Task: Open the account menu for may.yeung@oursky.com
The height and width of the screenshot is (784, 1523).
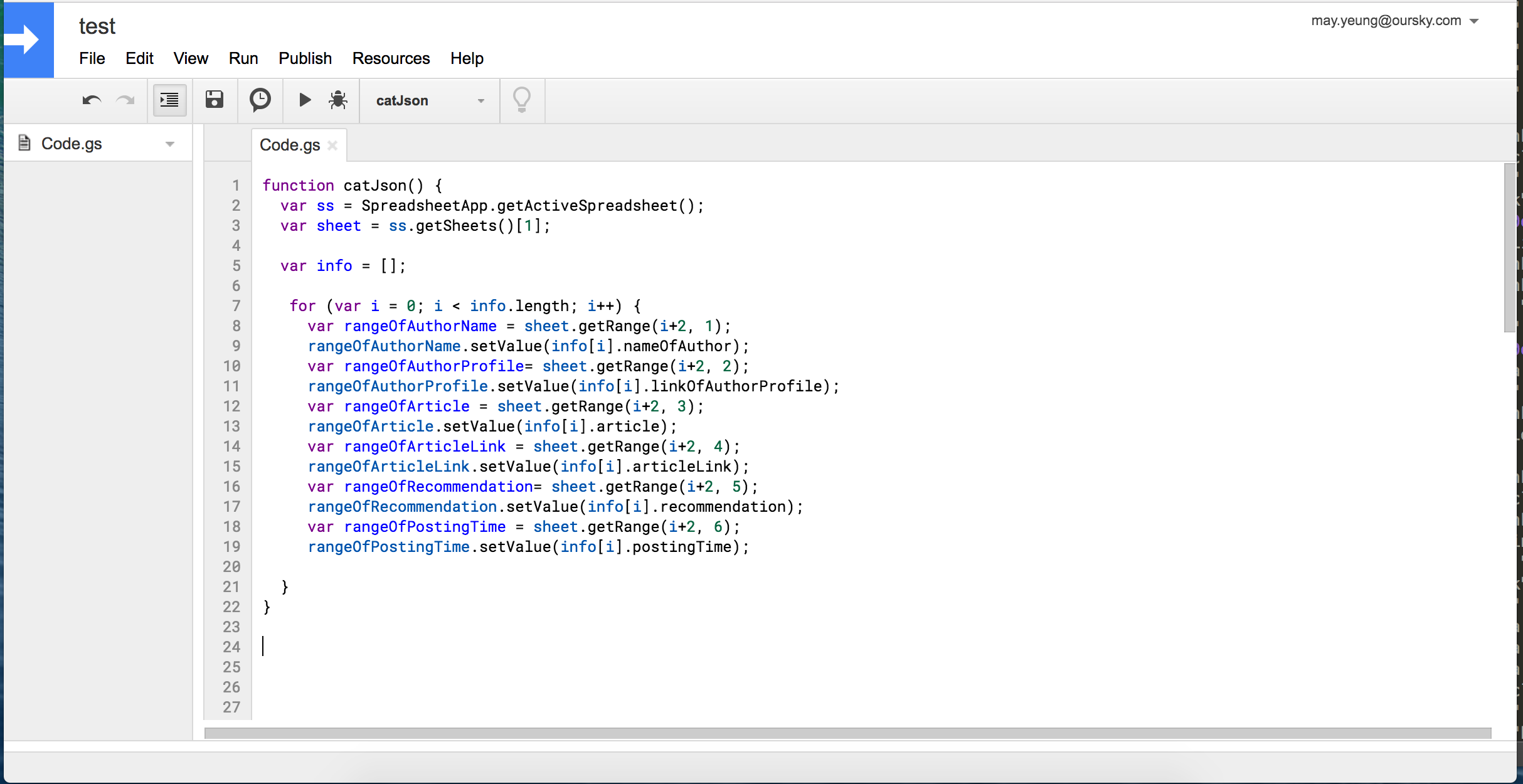Action: click(1396, 21)
